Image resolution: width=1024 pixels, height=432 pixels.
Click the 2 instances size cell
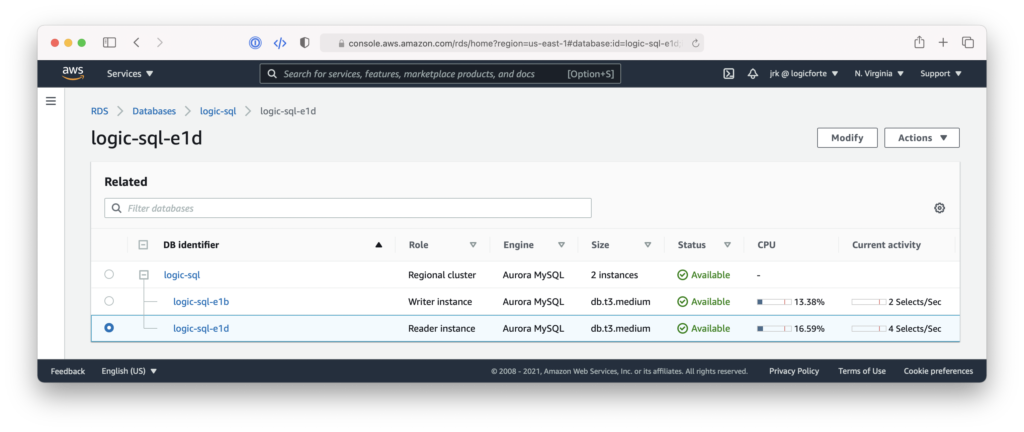pos(615,275)
